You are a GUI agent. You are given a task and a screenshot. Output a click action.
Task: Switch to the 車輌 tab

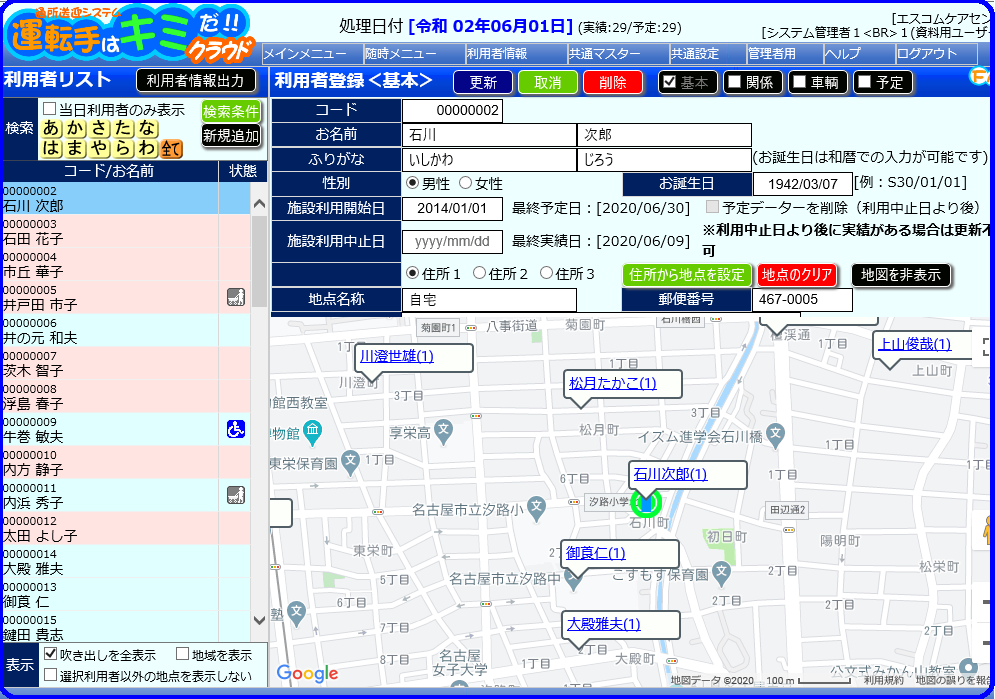(817, 82)
